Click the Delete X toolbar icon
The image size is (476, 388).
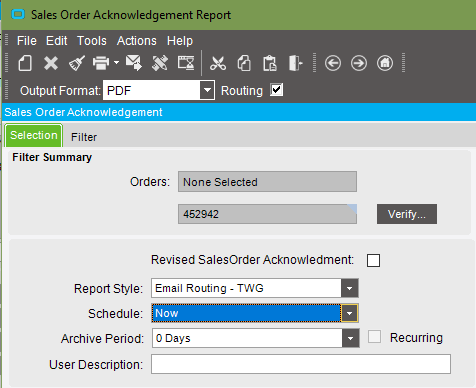[51, 63]
